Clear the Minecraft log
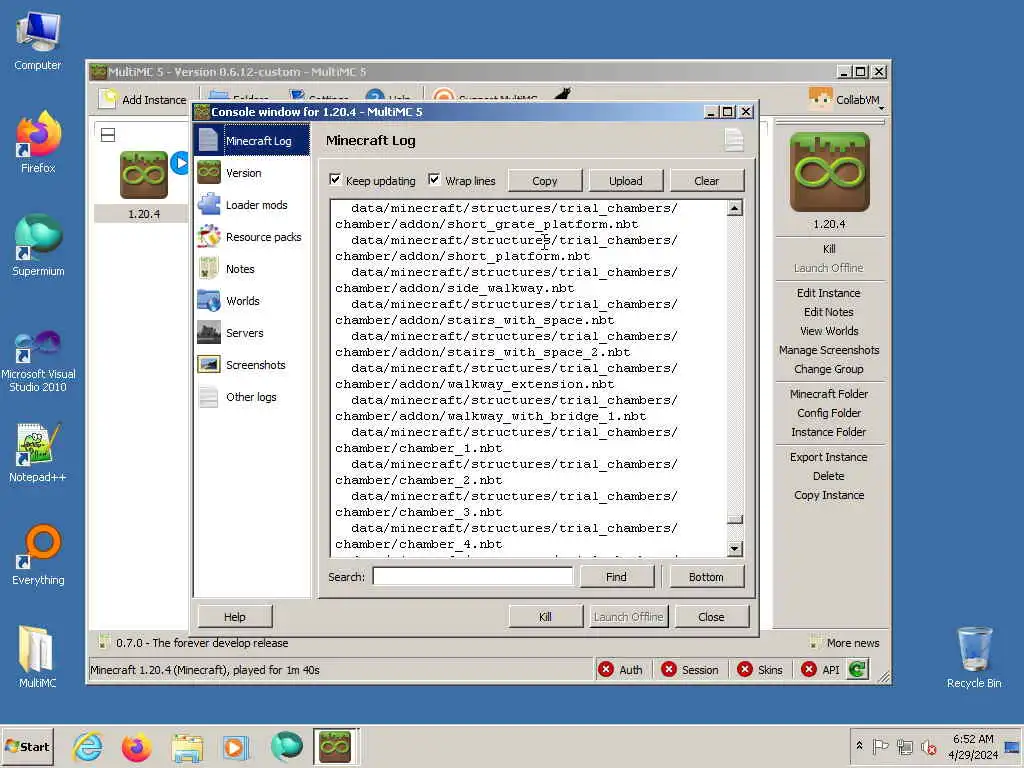 point(707,181)
